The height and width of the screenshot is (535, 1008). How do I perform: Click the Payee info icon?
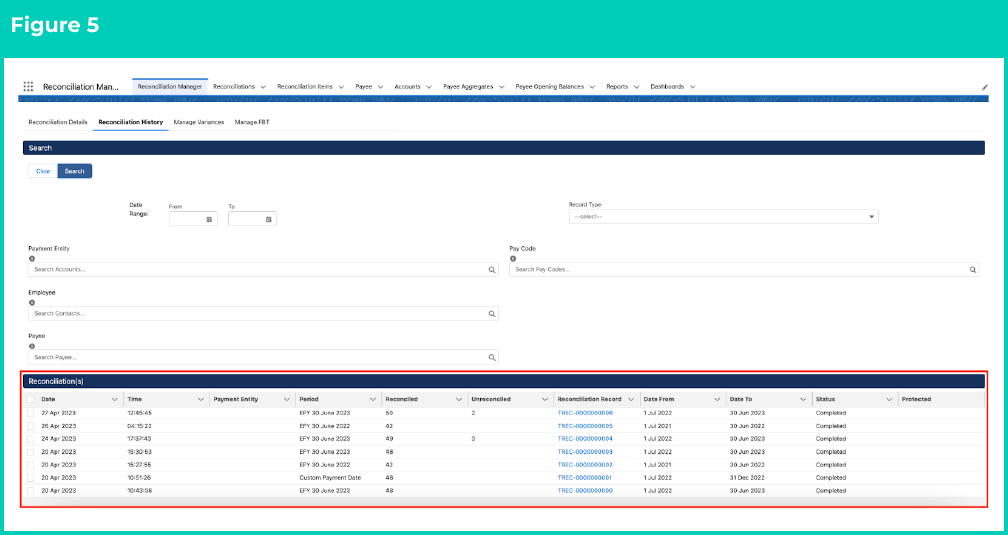(x=32, y=346)
